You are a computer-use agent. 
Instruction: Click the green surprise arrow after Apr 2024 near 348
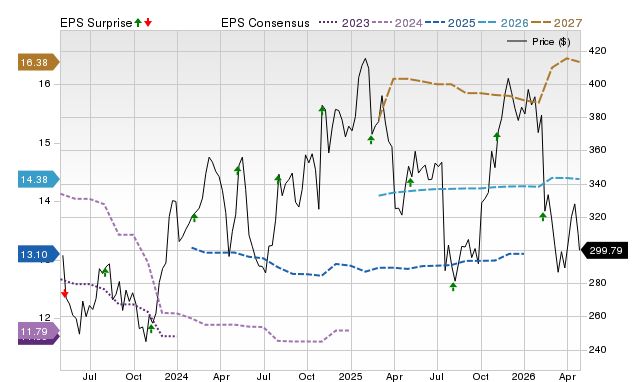tap(238, 171)
